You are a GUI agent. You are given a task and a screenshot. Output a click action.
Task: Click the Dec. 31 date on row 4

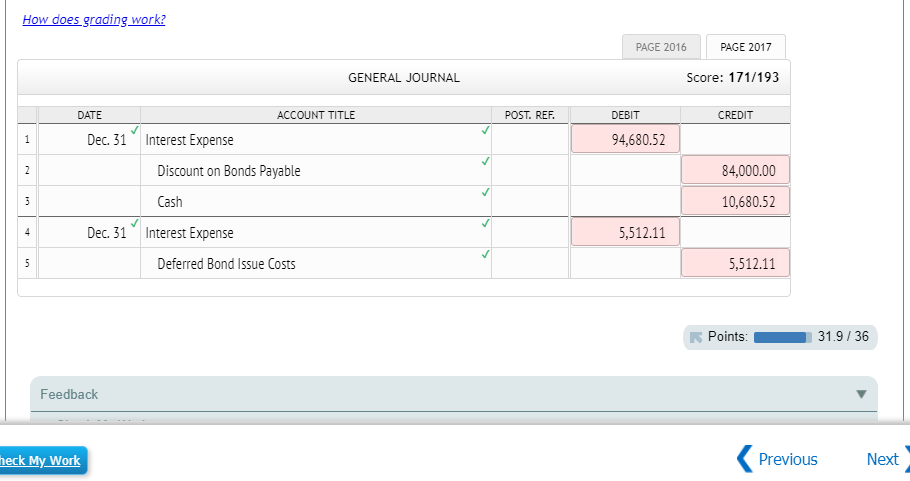coord(89,233)
